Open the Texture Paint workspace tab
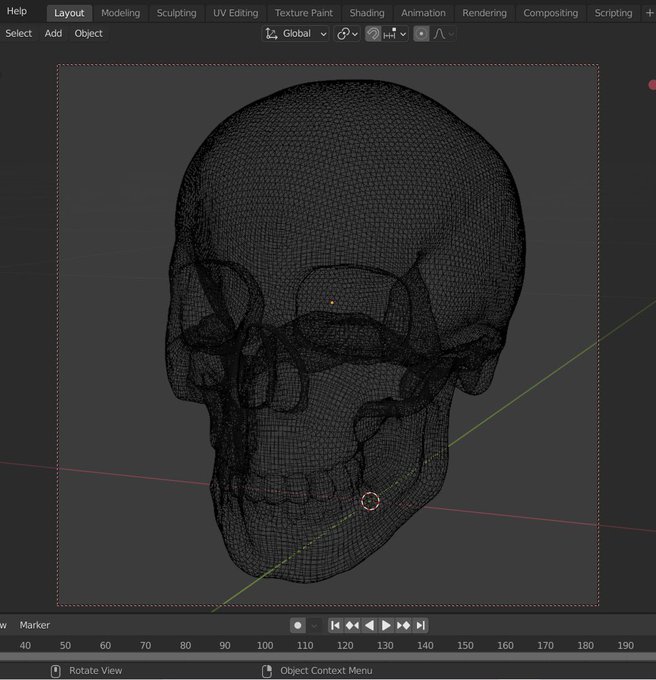 pyautogui.click(x=304, y=13)
